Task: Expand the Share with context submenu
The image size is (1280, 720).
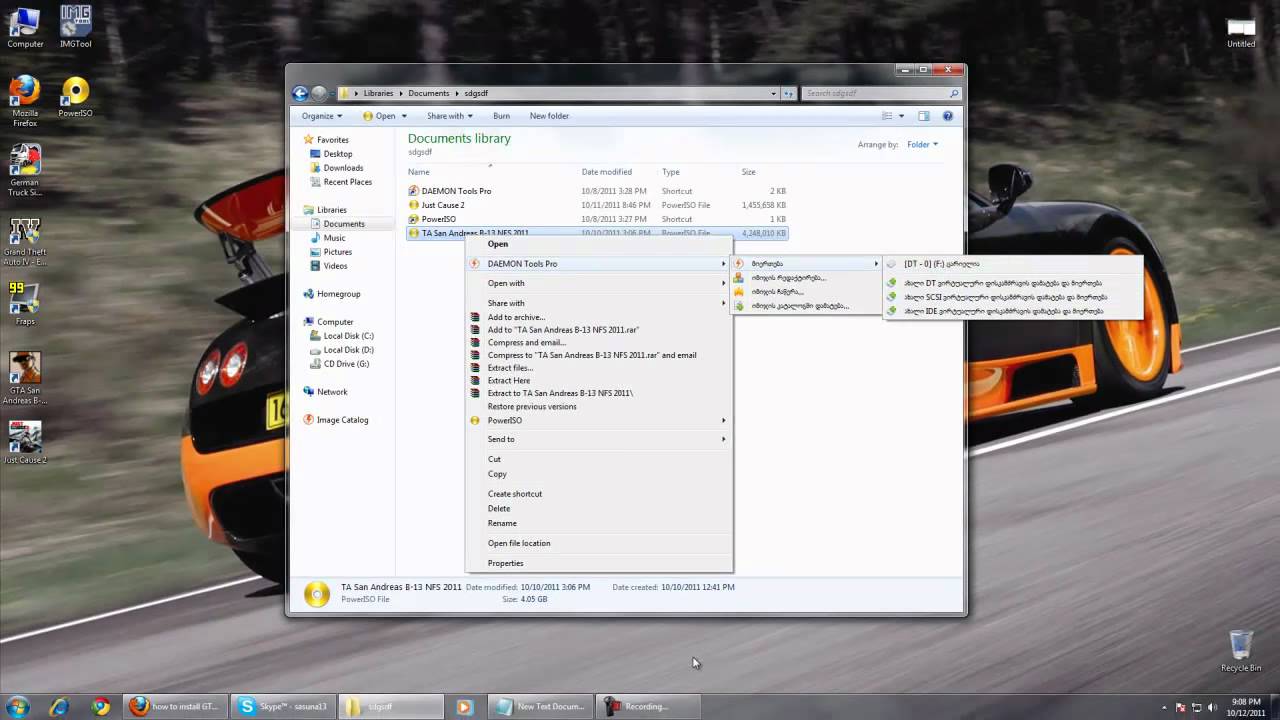Action: (x=598, y=303)
